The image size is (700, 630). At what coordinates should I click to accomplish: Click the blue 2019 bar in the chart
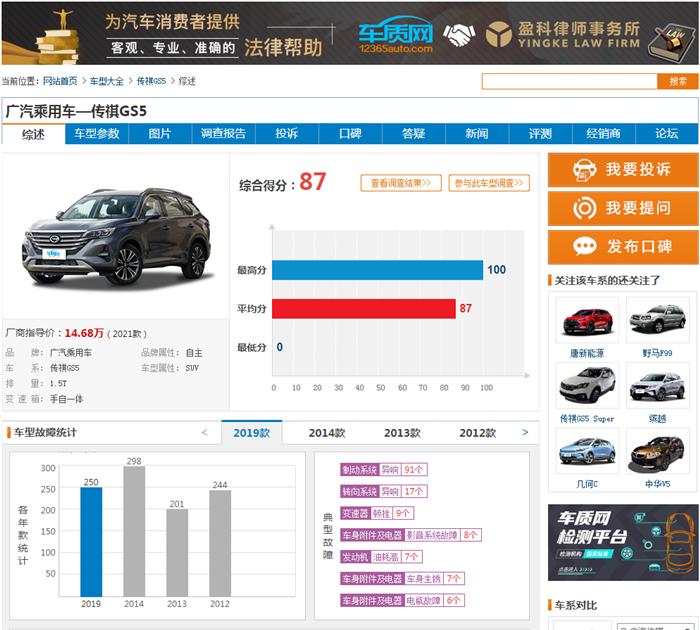tap(91, 542)
